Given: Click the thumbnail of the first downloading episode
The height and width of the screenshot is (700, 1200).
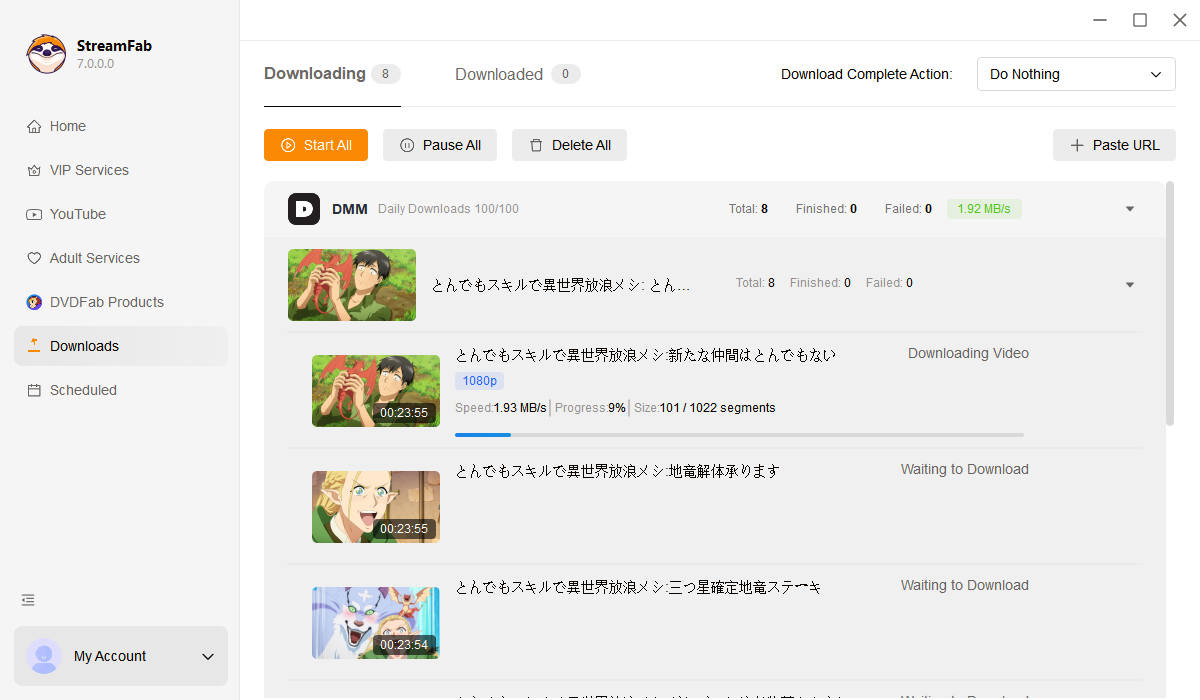Looking at the screenshot, I should [x=375, y=390].
